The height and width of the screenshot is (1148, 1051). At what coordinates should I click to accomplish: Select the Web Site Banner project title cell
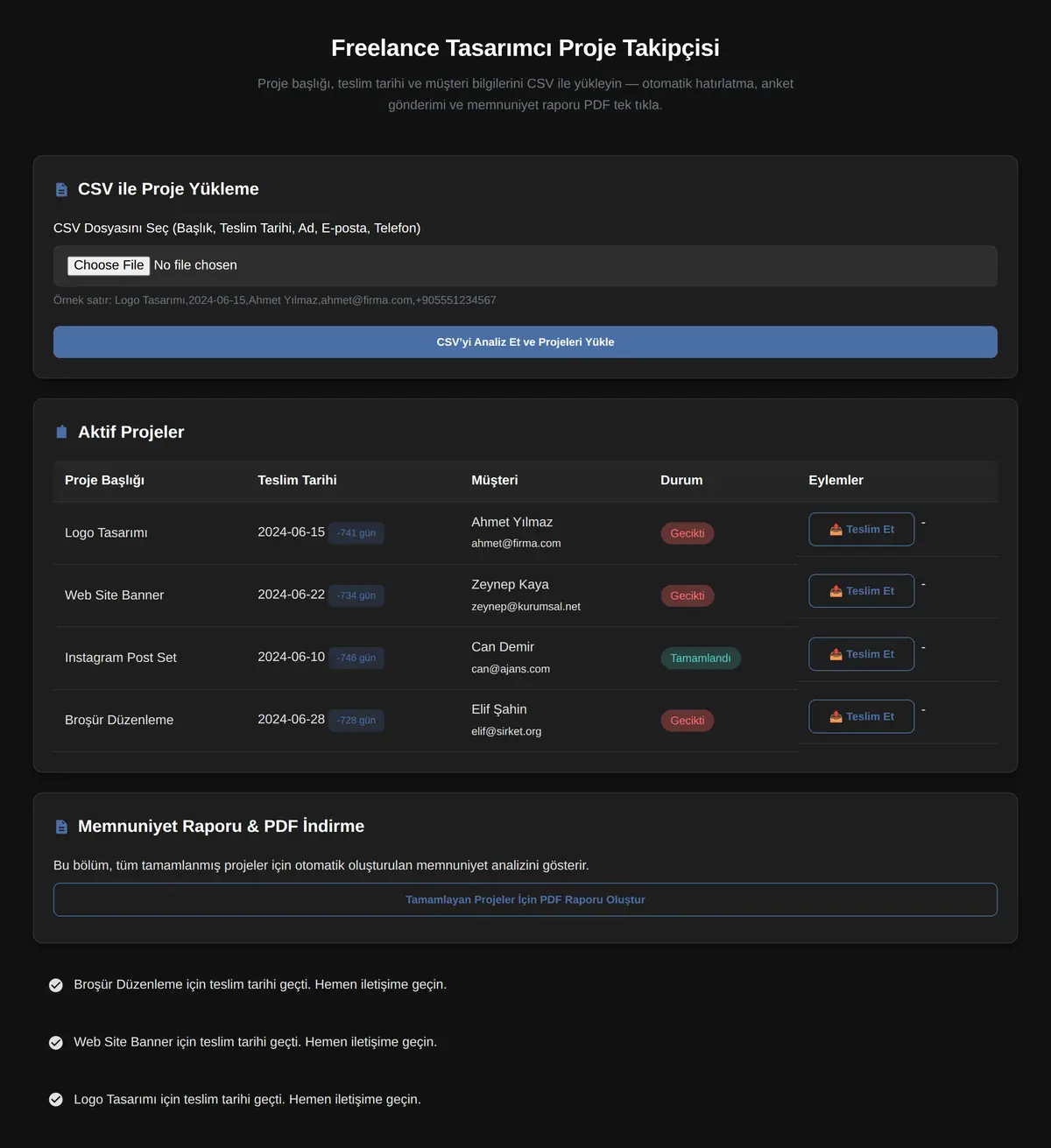tap(114, 595)
